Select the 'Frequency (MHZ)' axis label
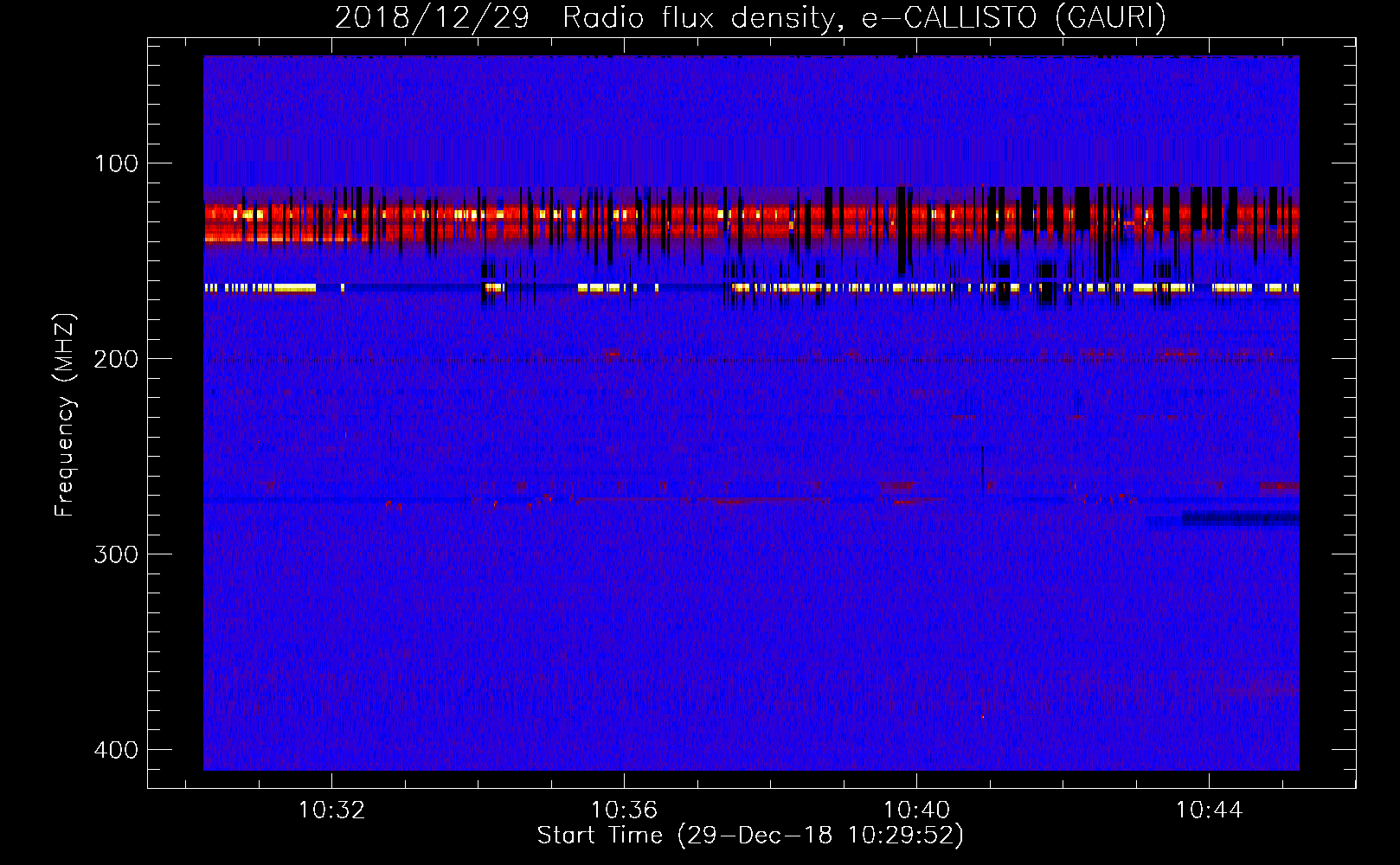 [x=65, y=415]
